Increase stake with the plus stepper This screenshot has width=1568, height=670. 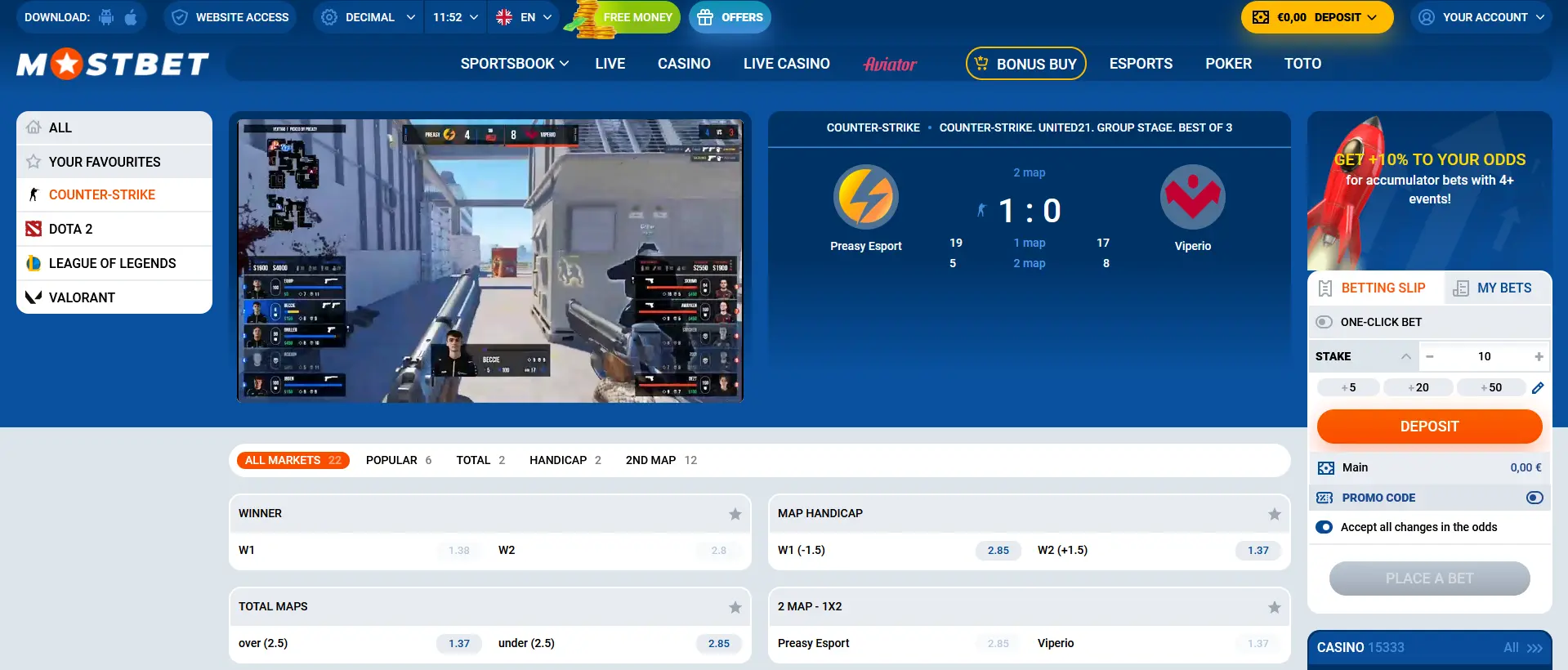[x=1539, y=356]
